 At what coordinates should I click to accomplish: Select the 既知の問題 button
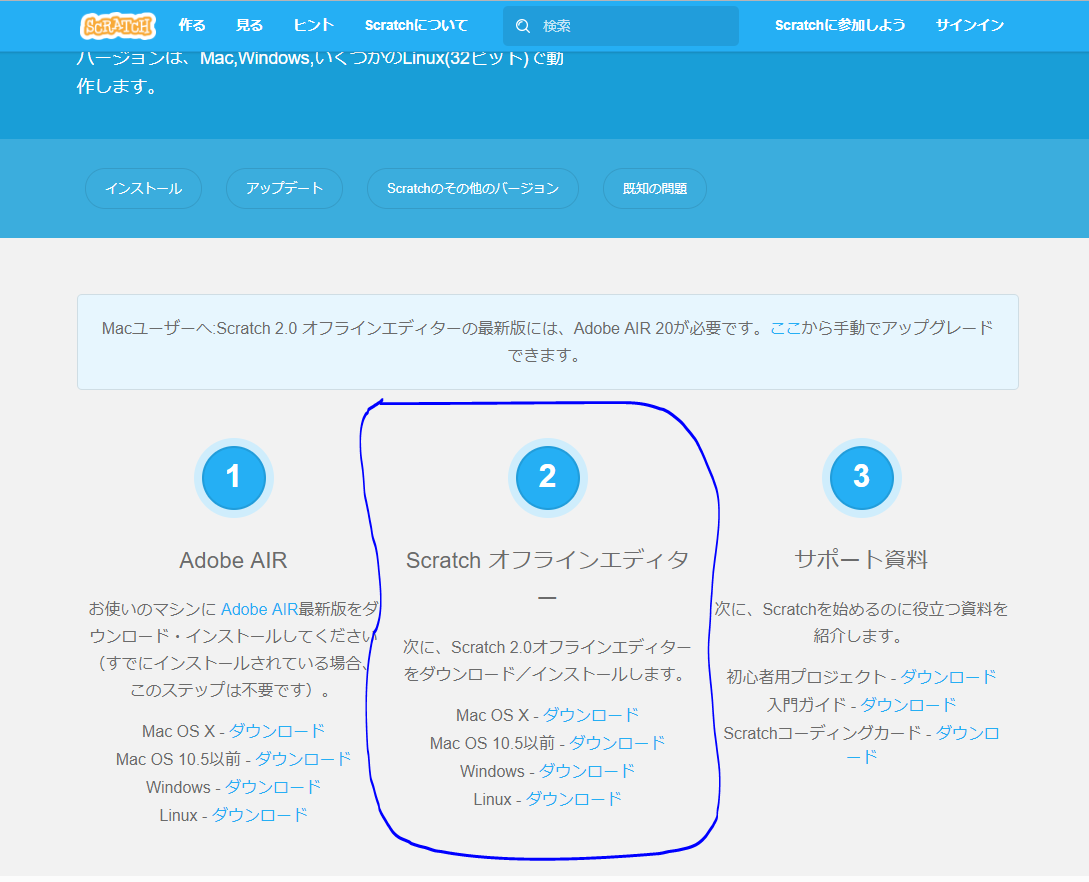pyautogui.click(x=655, y=188)
